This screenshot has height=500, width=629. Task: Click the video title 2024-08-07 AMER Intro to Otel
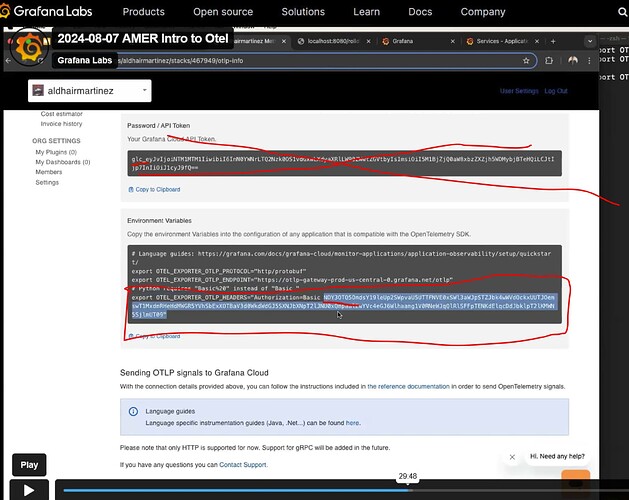[142, 39]
